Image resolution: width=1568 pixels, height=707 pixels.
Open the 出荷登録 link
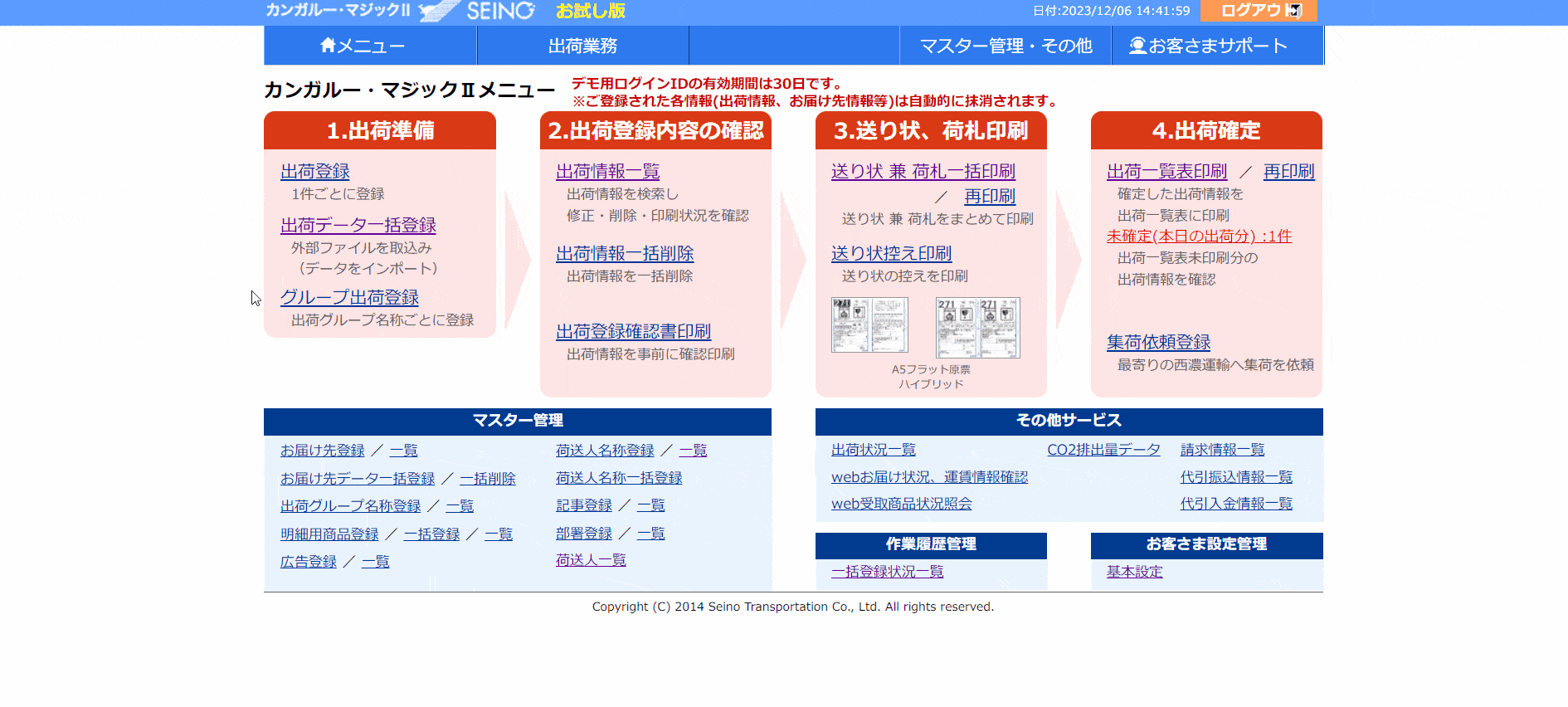315,171
